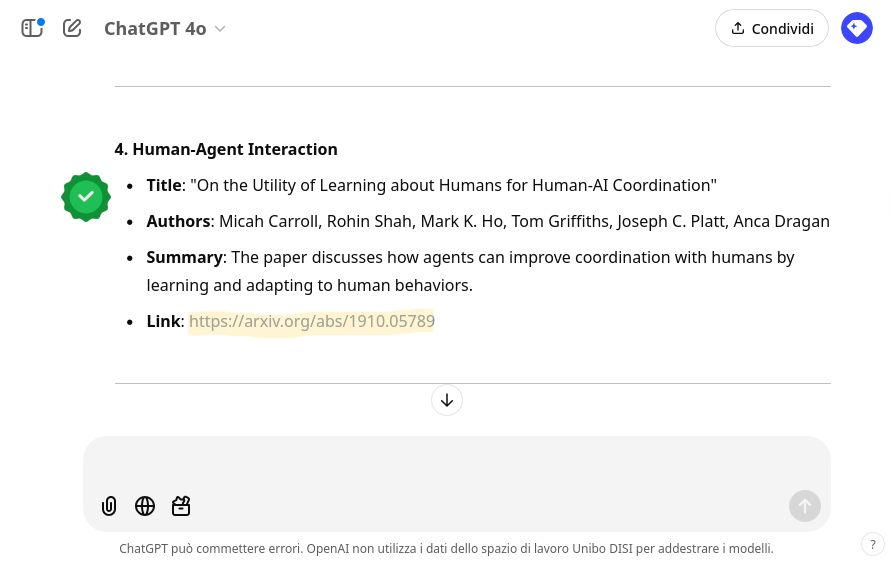The width and height of the screenshot is (893, 564).
Task: Attach a file using paperclip icon
Action: click(x=109, y=506)
